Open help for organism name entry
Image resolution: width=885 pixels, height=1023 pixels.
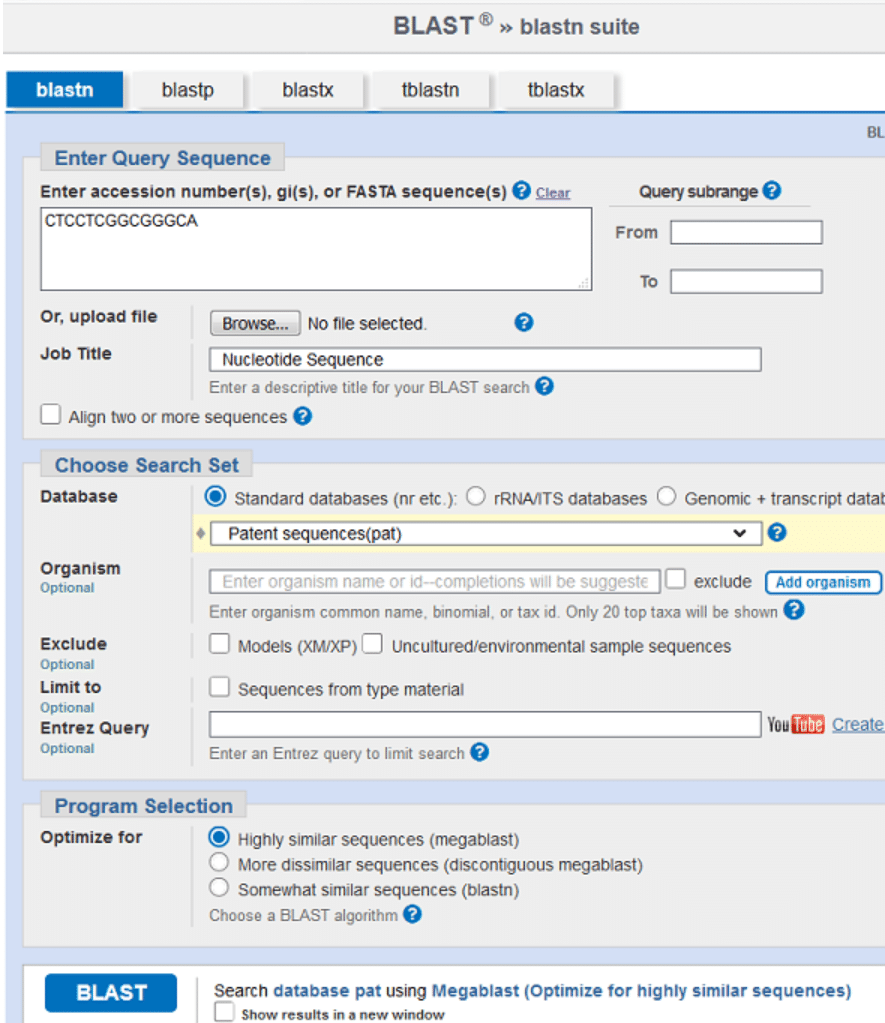tap(794, 610)
